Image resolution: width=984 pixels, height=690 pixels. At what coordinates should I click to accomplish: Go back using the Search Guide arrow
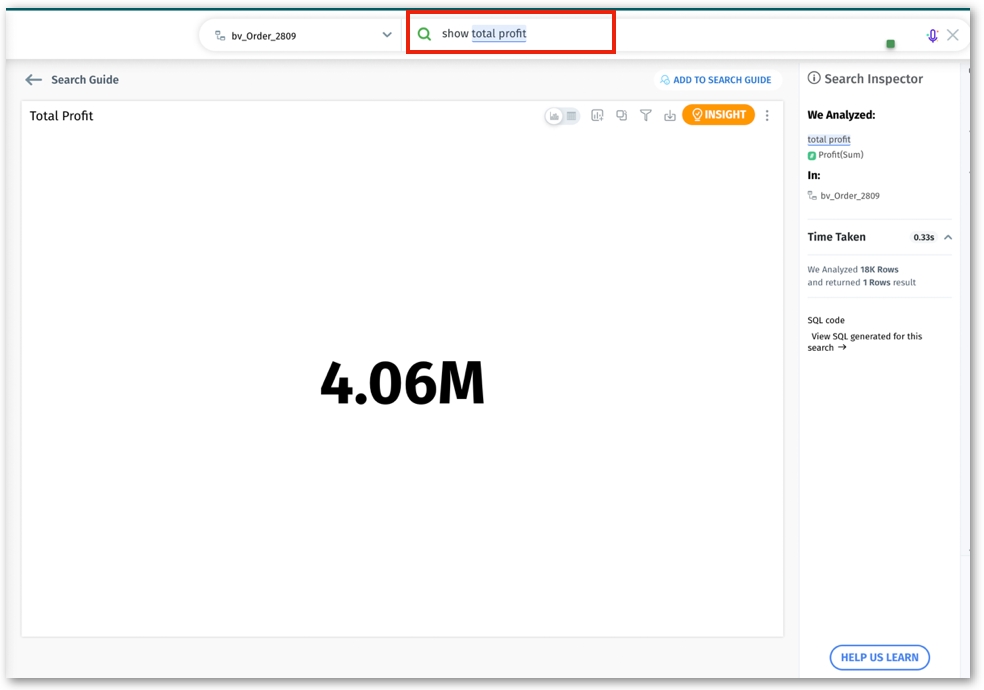34,80
